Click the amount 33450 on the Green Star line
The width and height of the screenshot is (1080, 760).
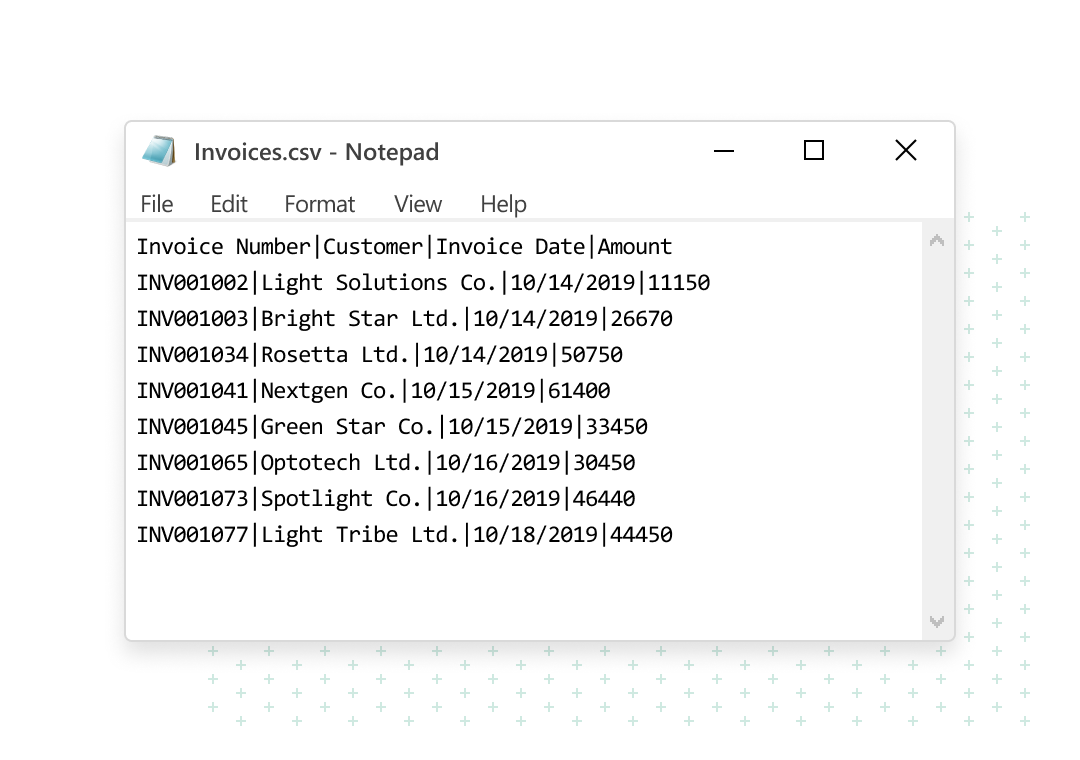click(x=617, y=427)
